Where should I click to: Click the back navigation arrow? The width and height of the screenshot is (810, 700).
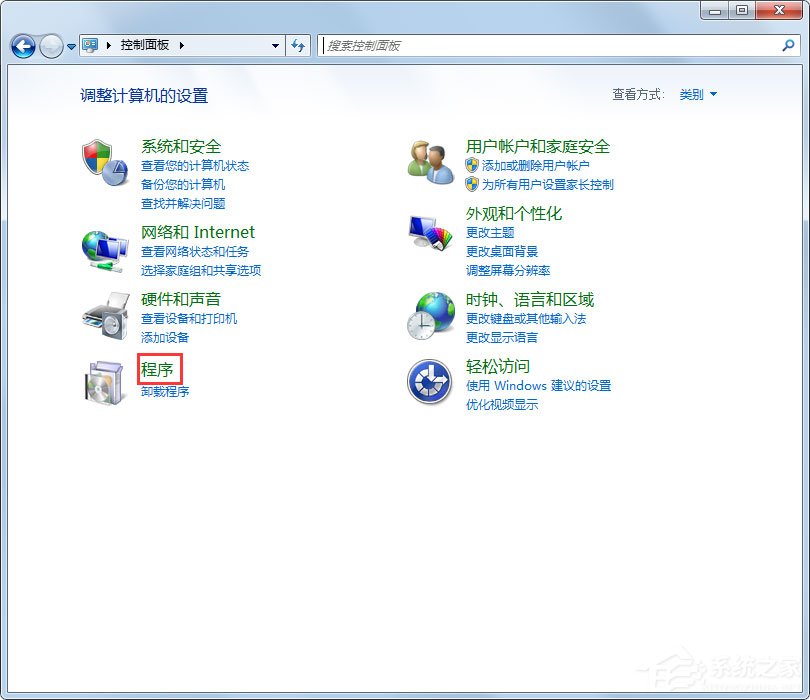tap(21, 46)
